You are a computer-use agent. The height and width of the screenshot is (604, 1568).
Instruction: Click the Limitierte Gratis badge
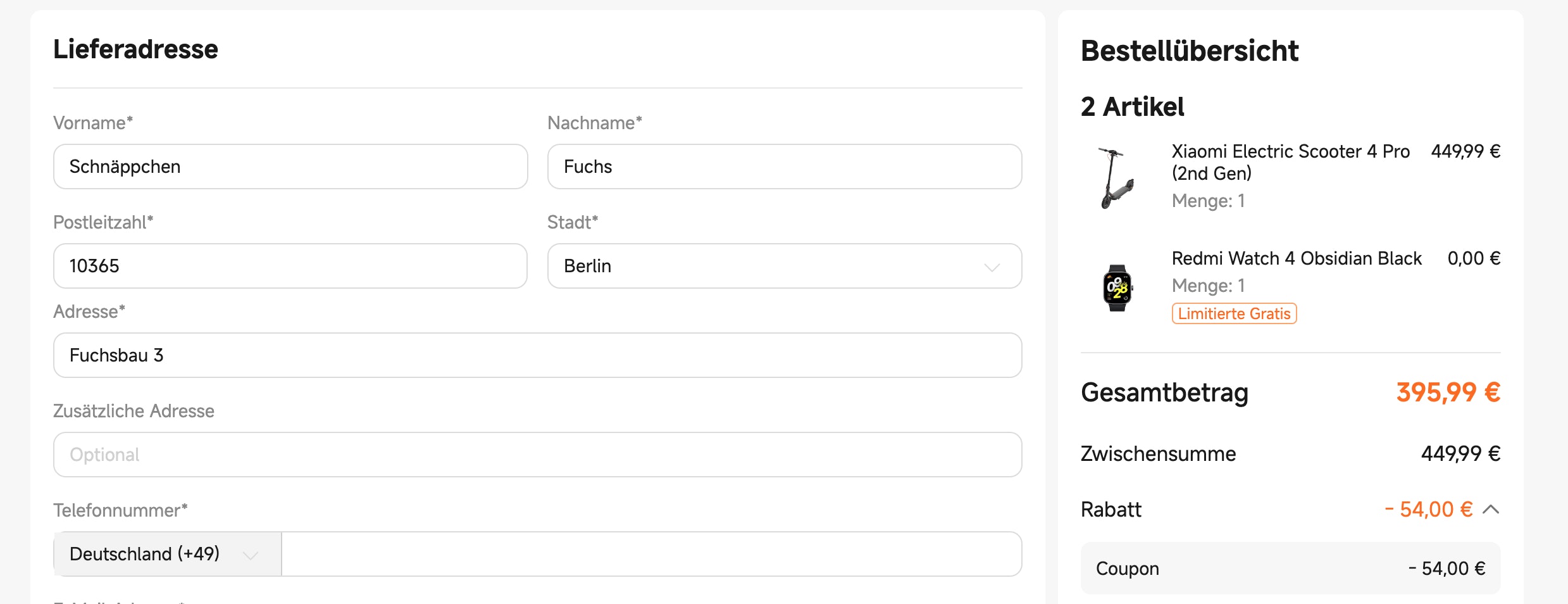tap(1233, 313)
